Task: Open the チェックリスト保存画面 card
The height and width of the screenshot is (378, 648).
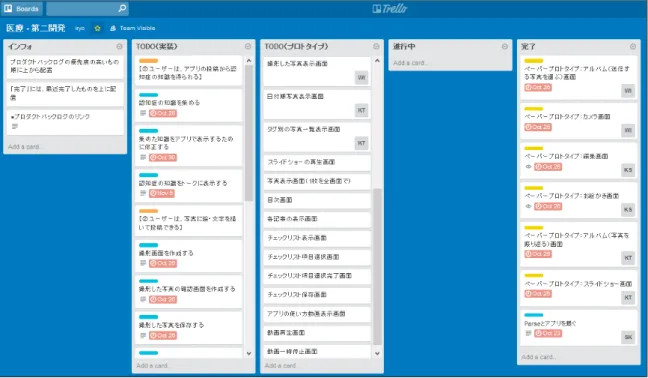Action: pos(317,295)
